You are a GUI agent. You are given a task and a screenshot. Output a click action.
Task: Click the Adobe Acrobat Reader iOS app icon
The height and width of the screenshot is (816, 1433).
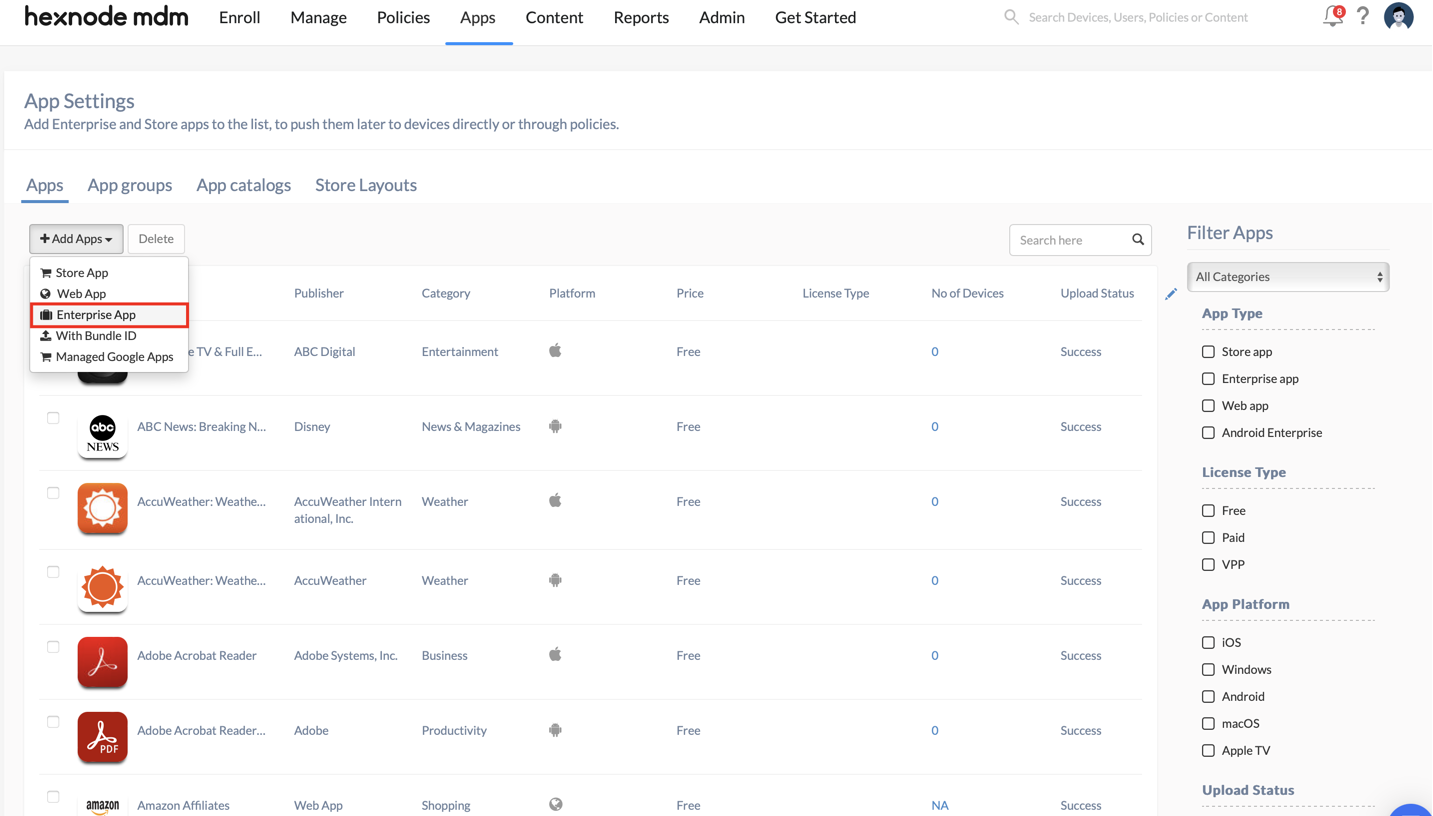(102, 662)
